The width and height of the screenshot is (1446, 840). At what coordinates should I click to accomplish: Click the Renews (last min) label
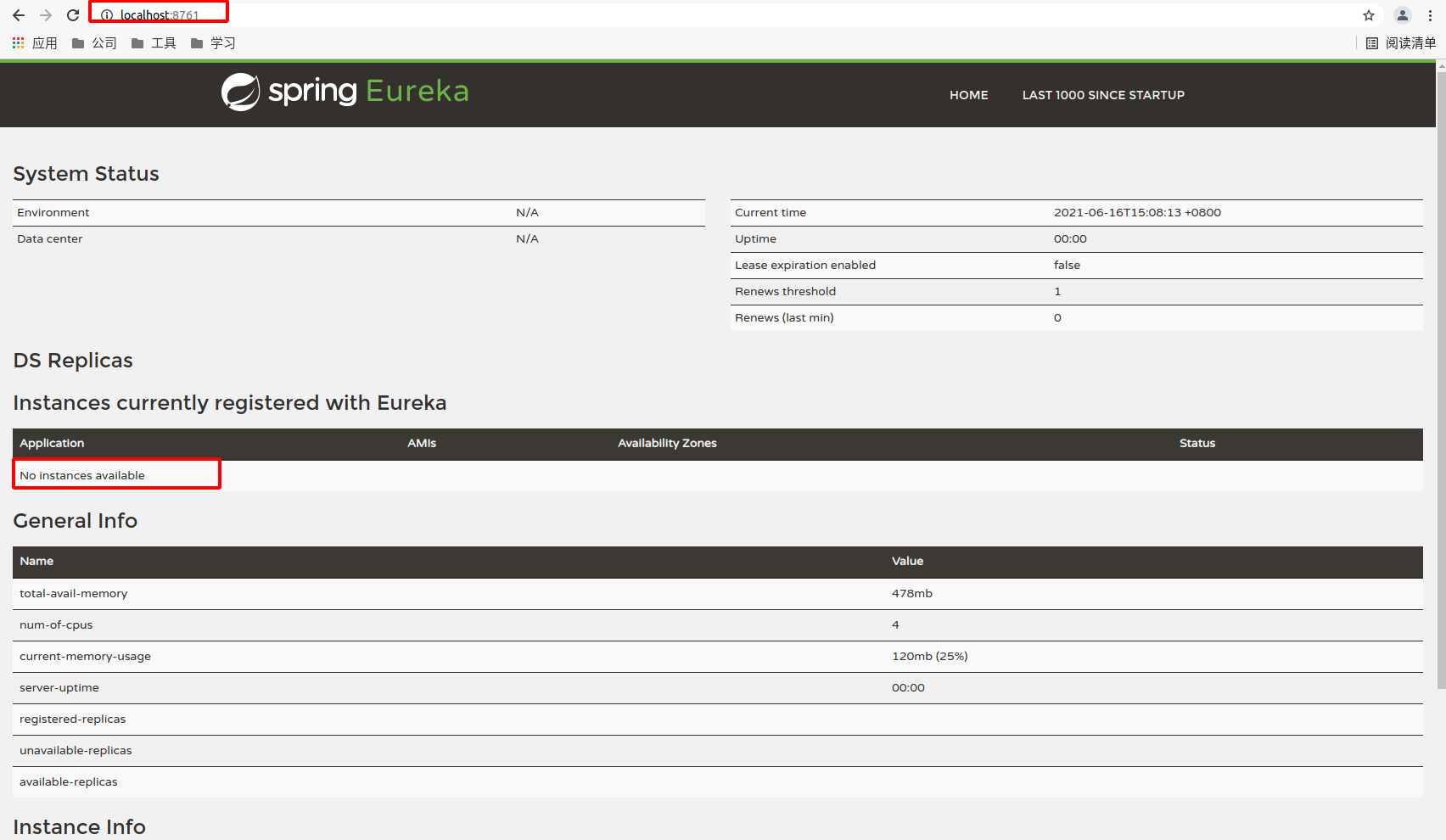coord(784,318)
